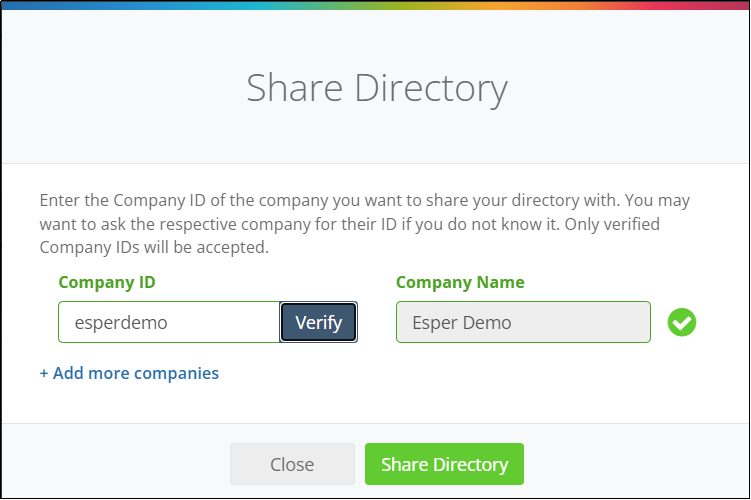Image resolution: width=751 pixels, height=500 pixels.
Task: Open the Add more companies link
Action: point(129,373)
